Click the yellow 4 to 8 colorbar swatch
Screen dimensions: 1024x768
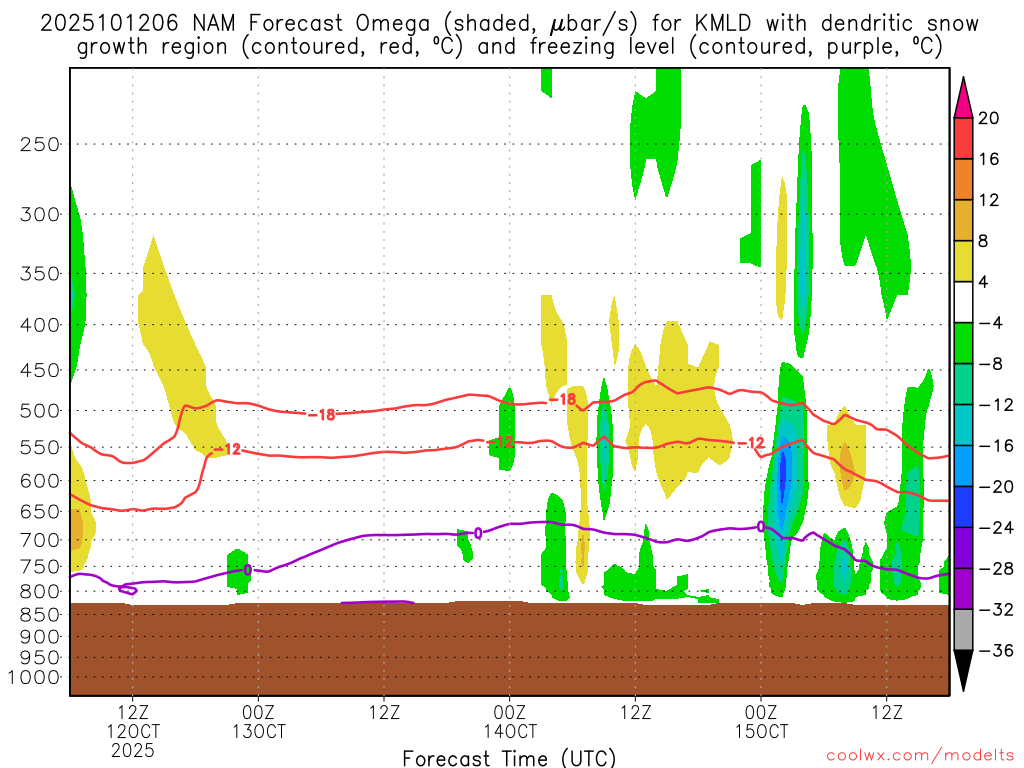pos(963,261)
